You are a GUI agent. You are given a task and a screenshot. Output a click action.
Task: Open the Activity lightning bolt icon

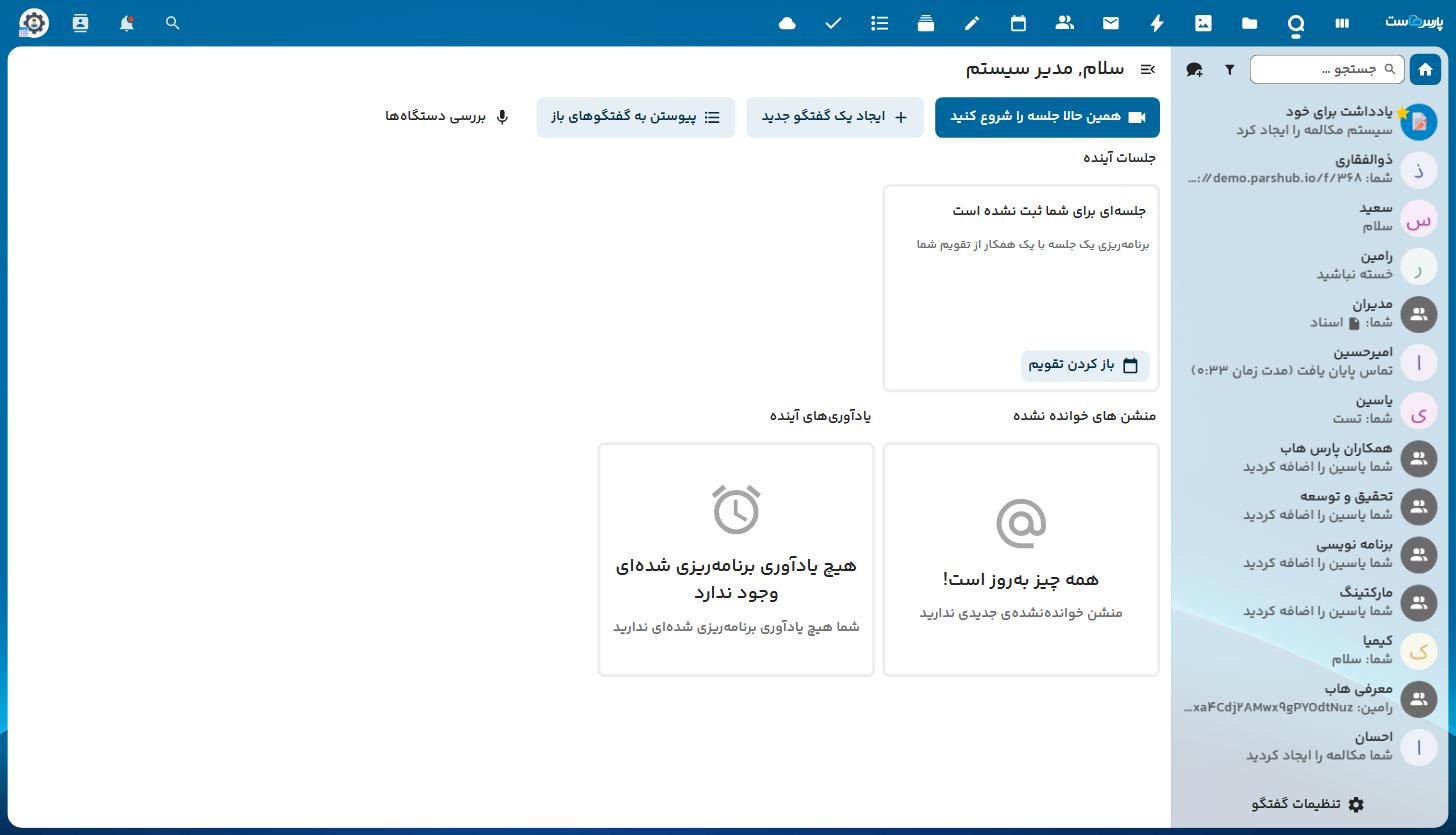[x=1157, y=23]
